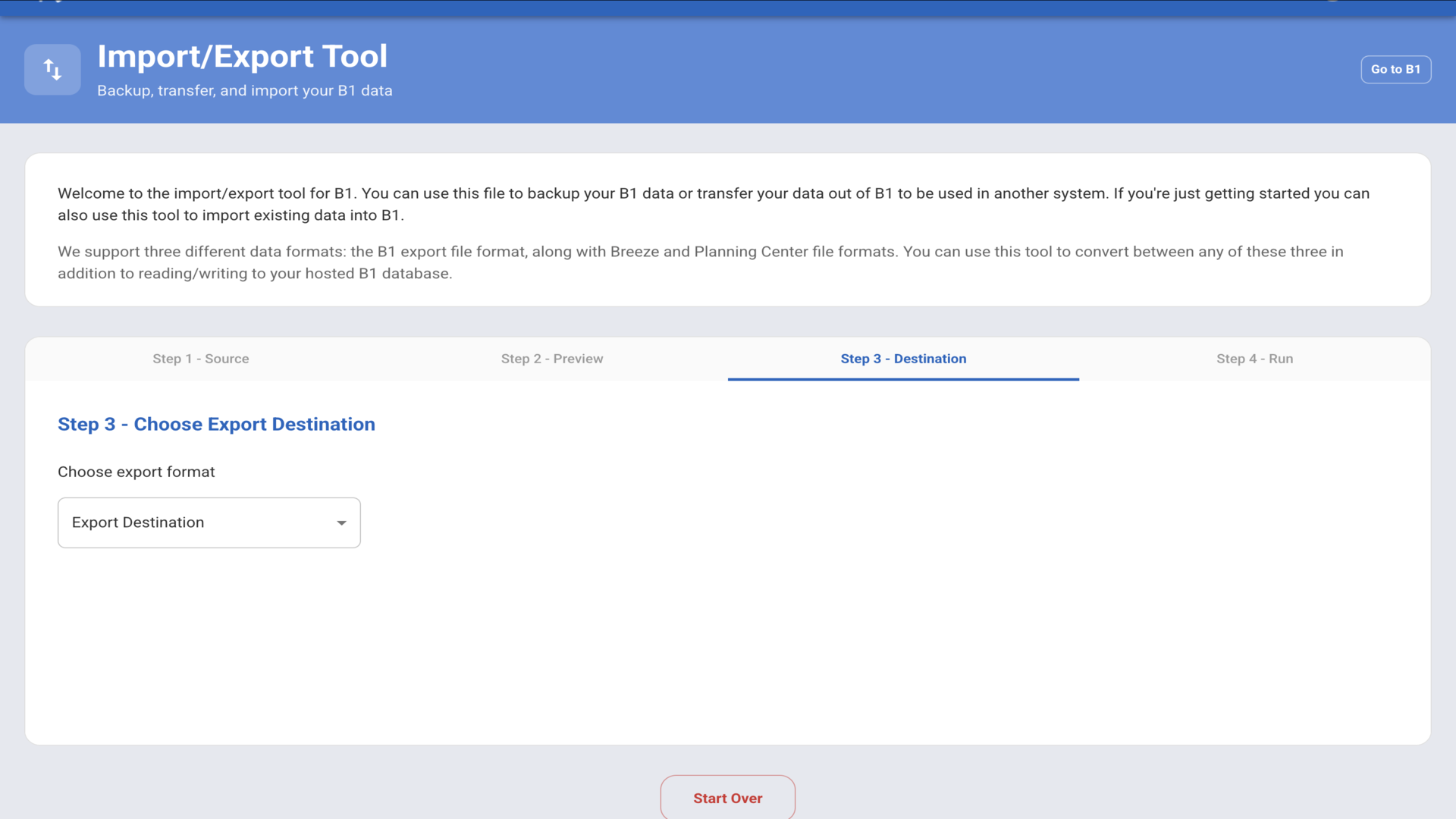Open the Export Destination dropdown

(209, 522)
